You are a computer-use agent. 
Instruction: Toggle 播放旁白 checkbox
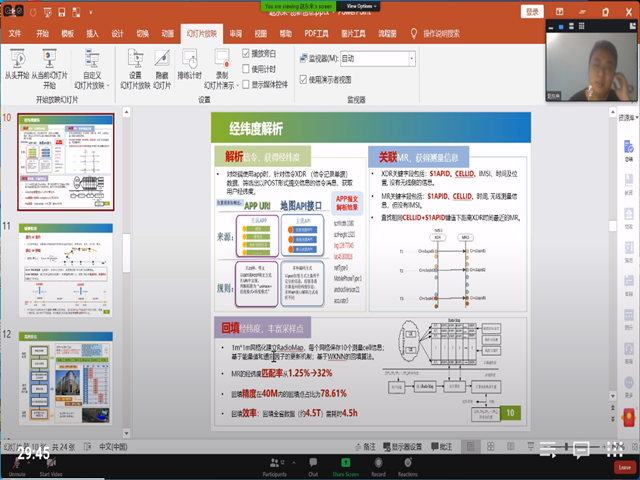tap(246, 52)
